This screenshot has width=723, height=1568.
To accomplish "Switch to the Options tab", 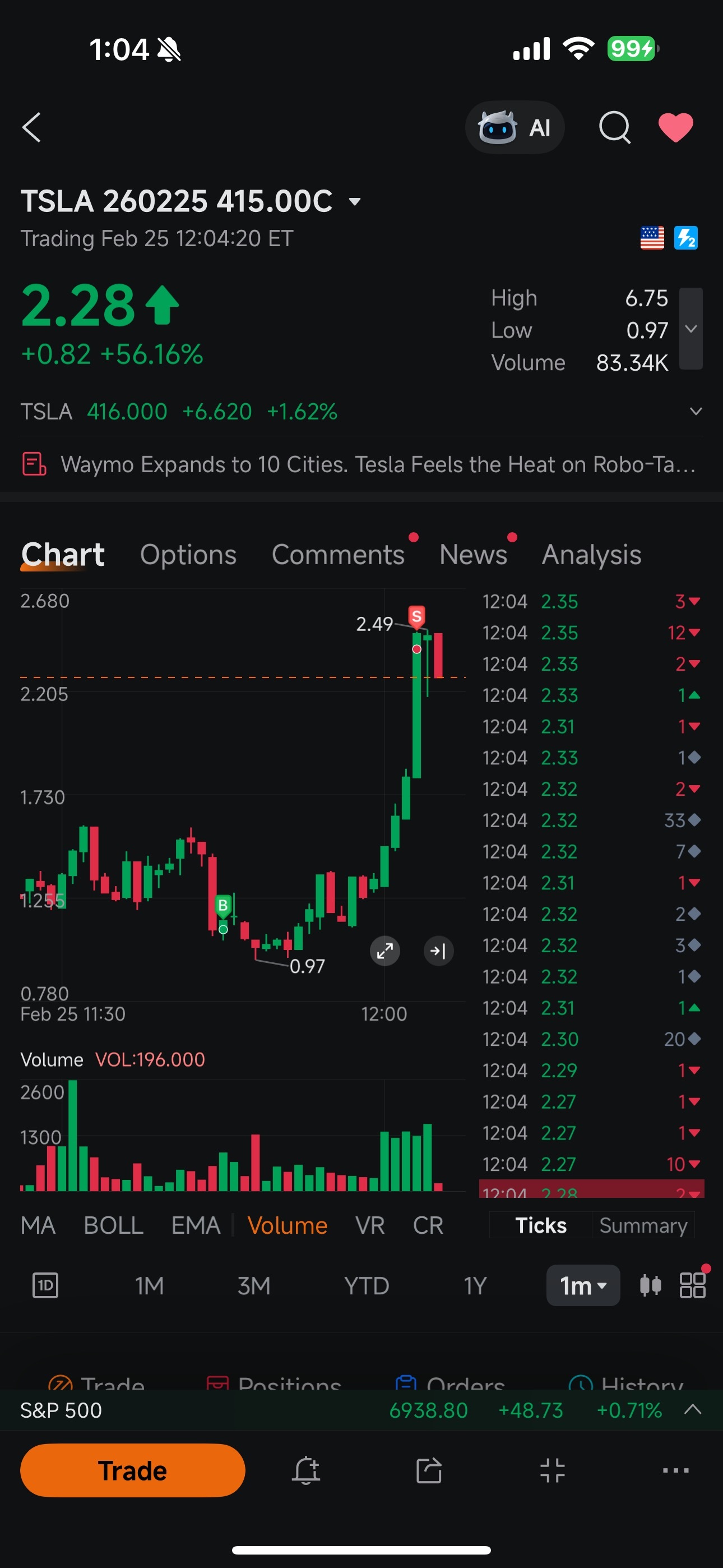I will coord(188,555).
